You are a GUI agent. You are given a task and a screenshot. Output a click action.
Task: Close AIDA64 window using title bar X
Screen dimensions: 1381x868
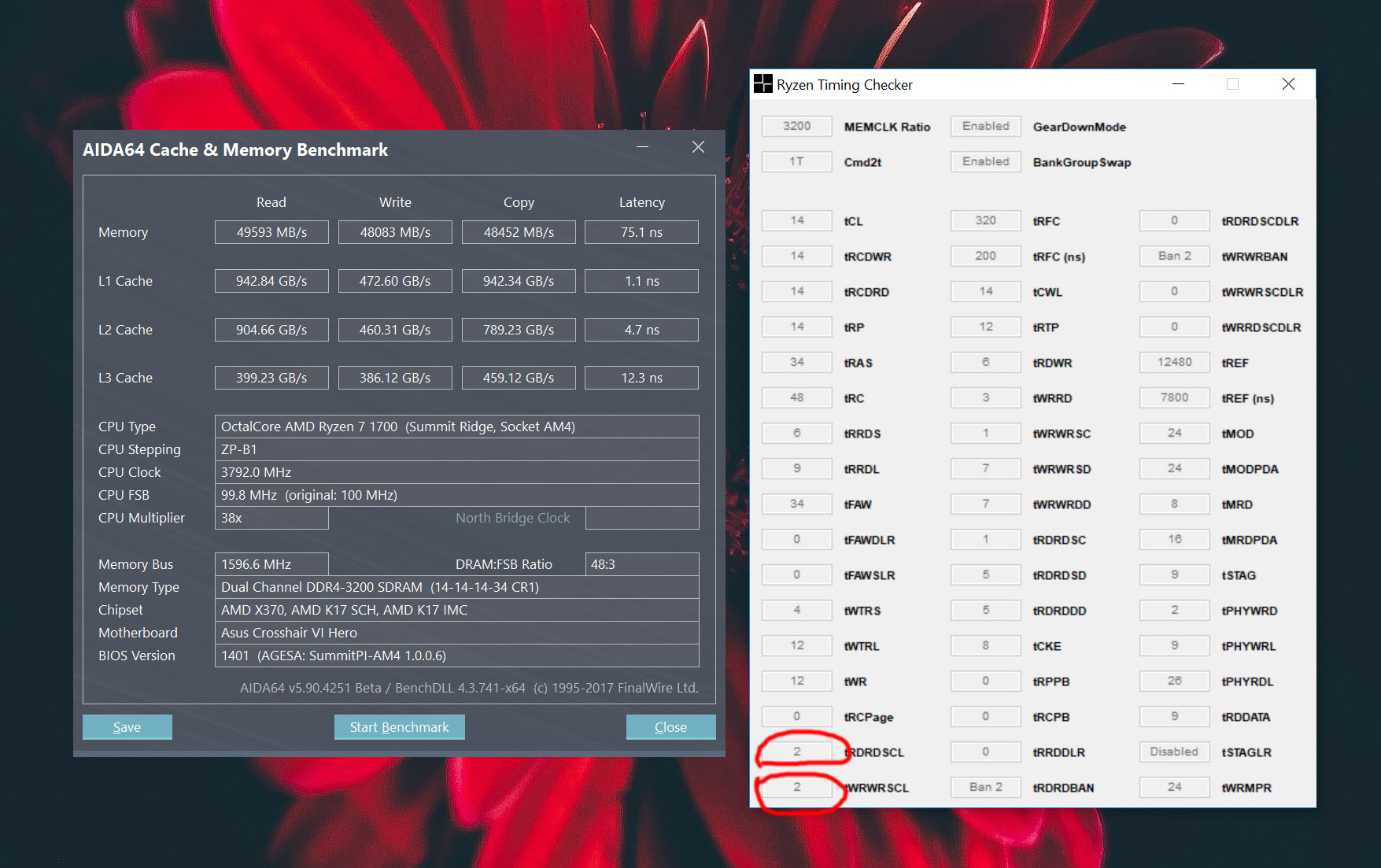tap(698, 148)
